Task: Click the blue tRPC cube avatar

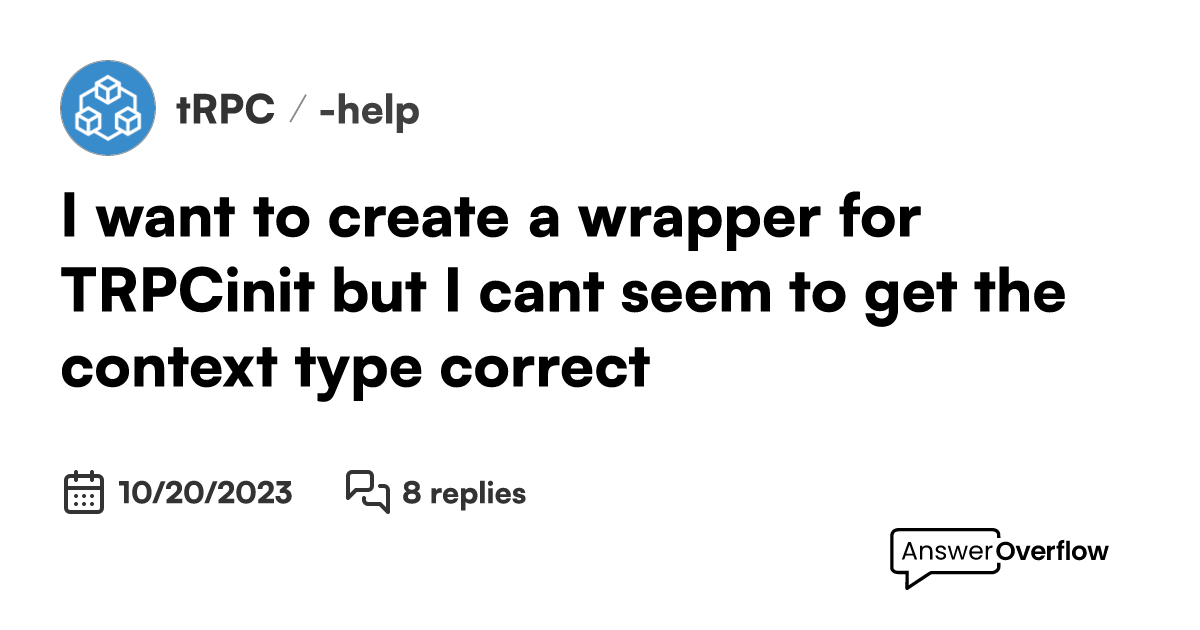Action: (x=108, y=108)
